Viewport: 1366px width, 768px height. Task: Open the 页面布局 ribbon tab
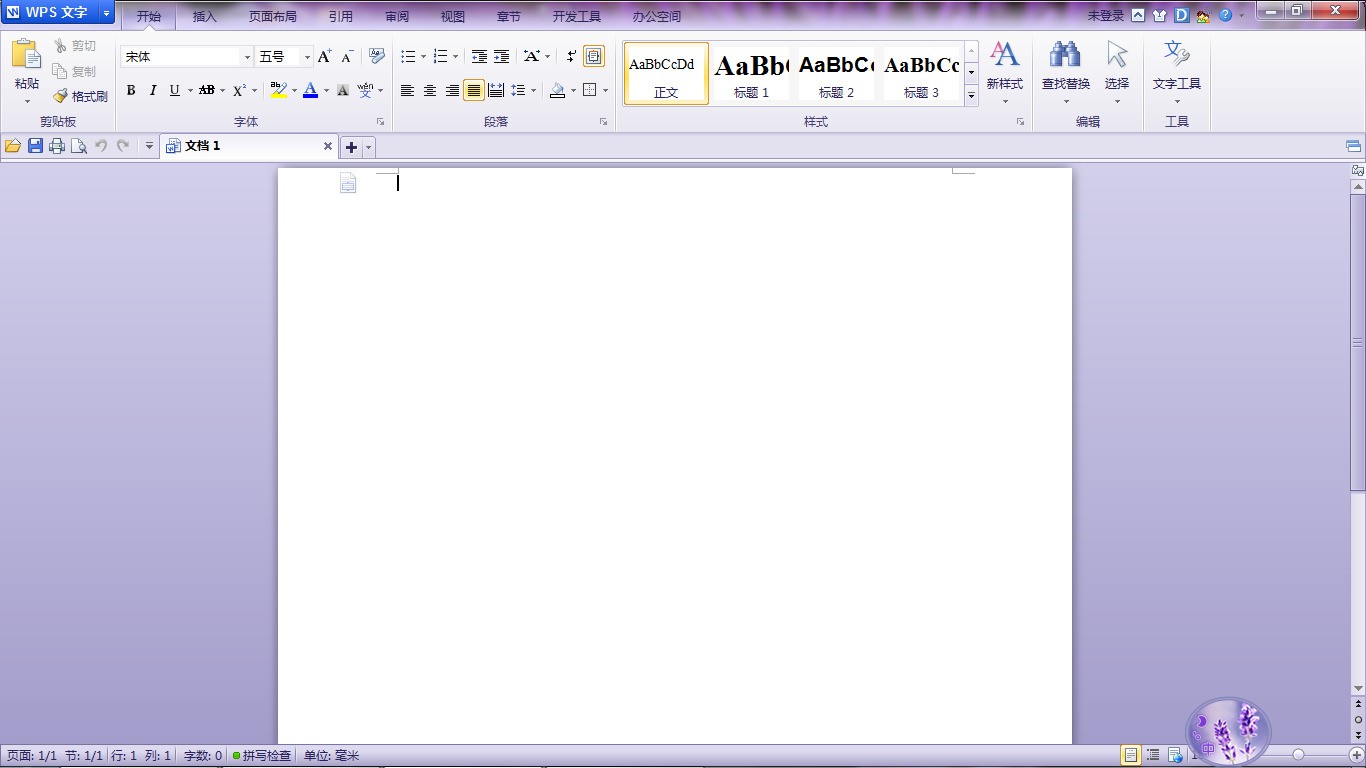tap(272, 17)
